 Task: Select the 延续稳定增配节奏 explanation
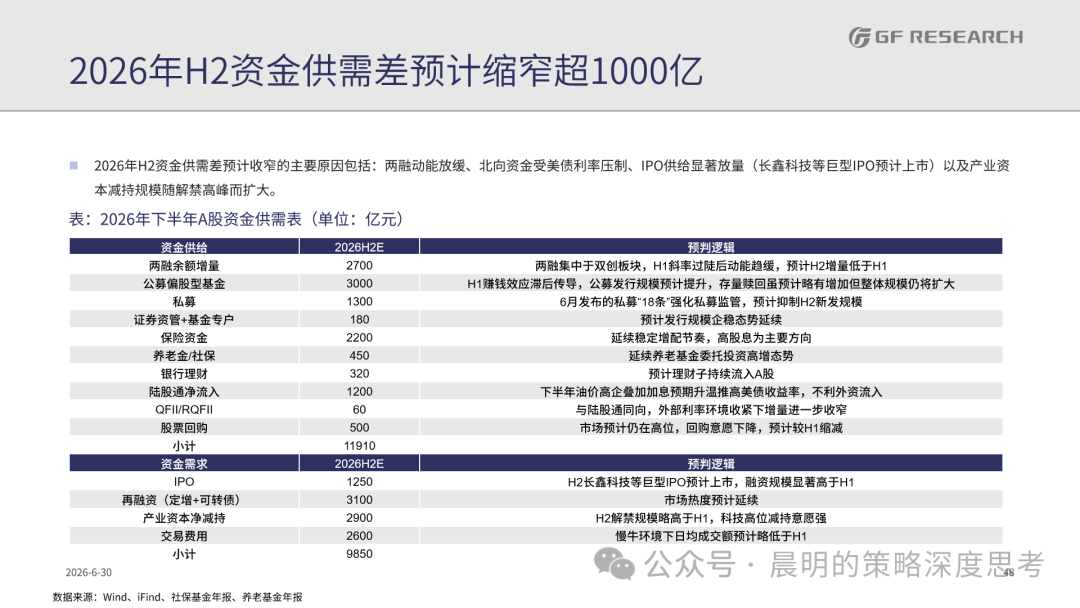[x=711, y=337]
